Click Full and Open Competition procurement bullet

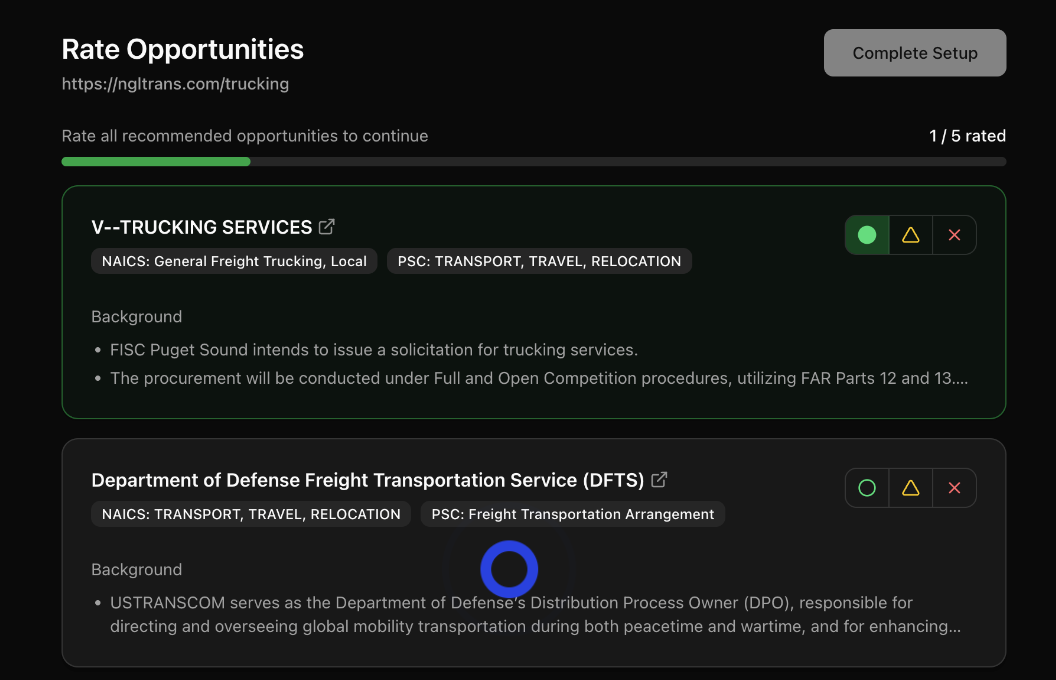pos(539,378)
